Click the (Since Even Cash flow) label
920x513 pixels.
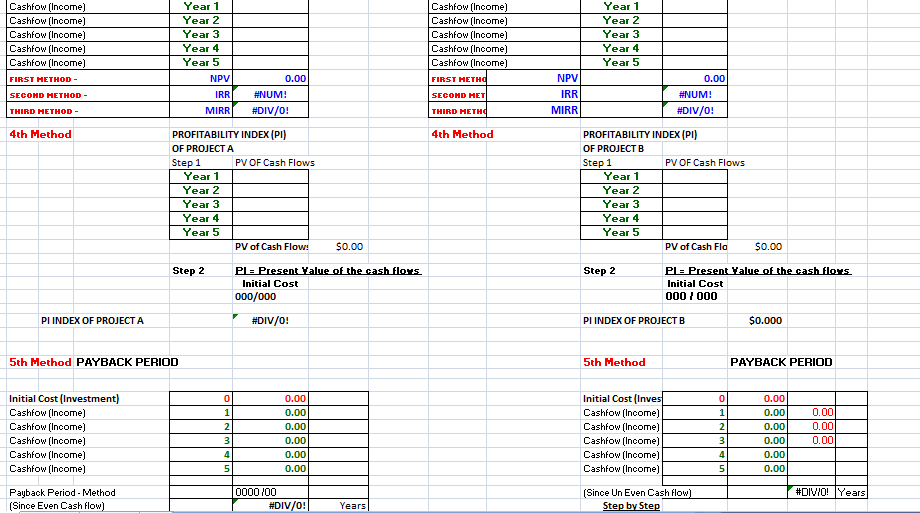coord(57,505)
